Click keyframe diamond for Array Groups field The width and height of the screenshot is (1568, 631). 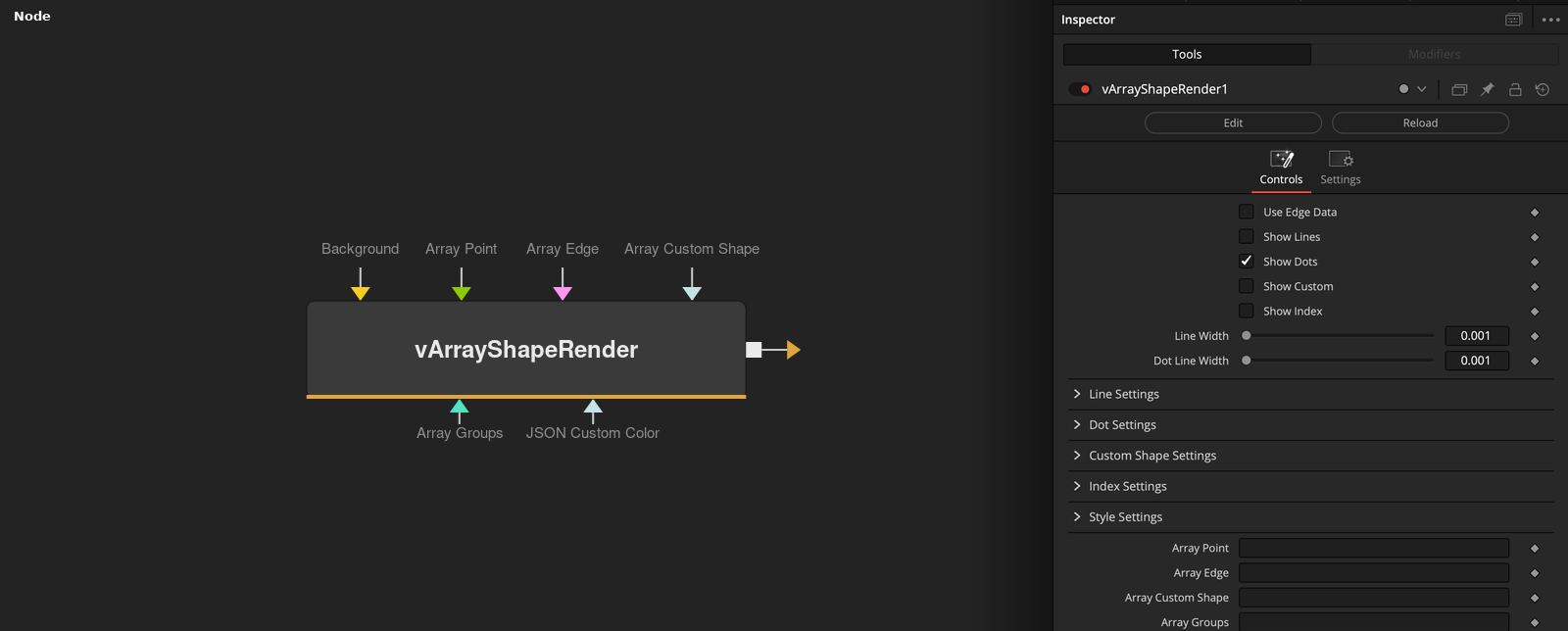click(x=1535, y=622)
